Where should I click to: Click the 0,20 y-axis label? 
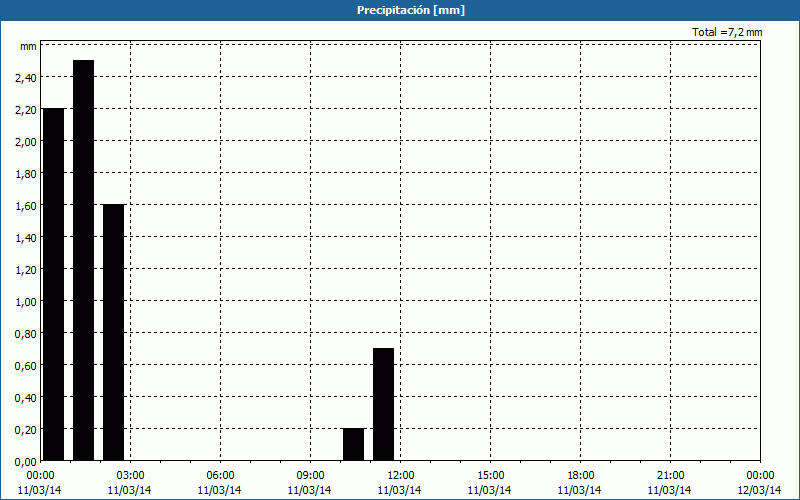[x=26, y=430]
